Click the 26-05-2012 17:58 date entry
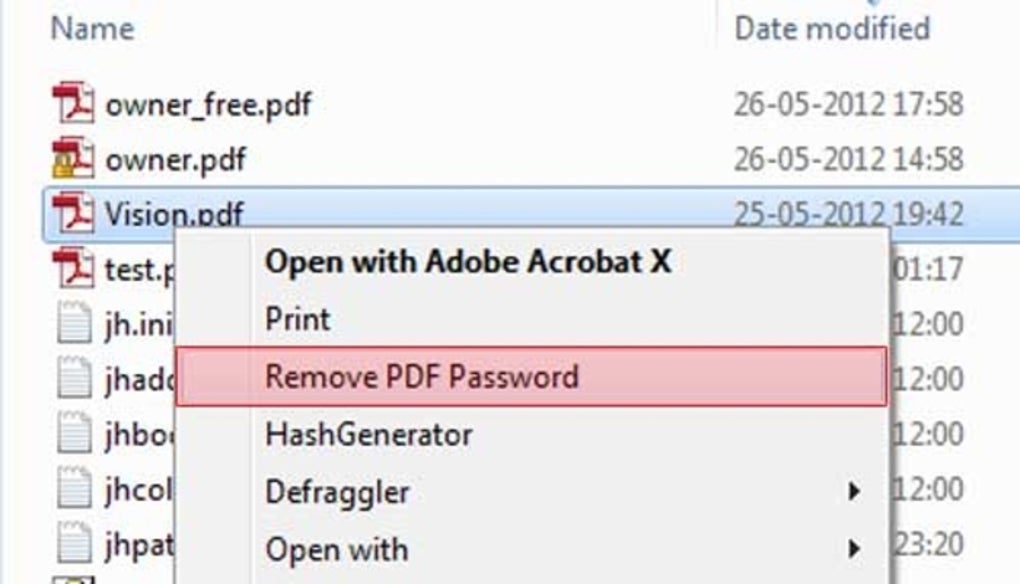 848,104
